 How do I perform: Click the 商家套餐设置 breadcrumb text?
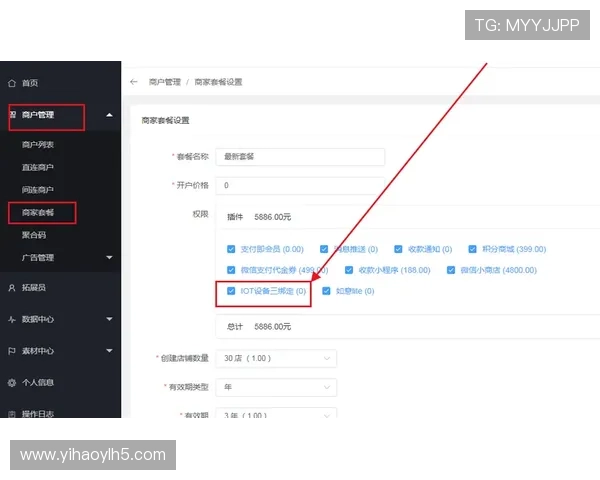[218, 82]
